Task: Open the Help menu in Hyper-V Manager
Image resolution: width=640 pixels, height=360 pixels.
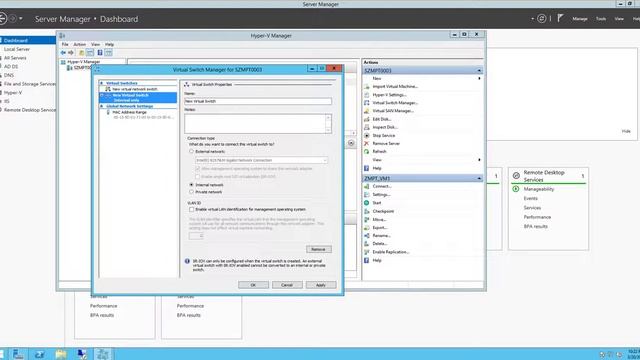Action: (109, 44)
